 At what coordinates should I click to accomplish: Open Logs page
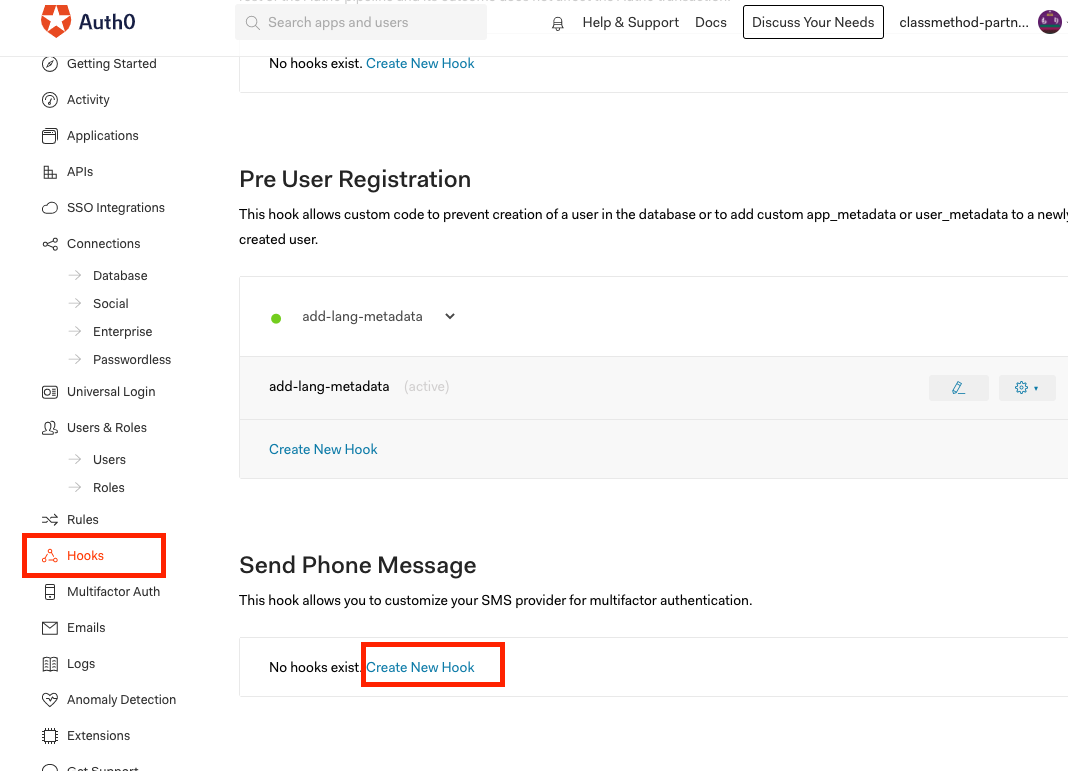81,664
